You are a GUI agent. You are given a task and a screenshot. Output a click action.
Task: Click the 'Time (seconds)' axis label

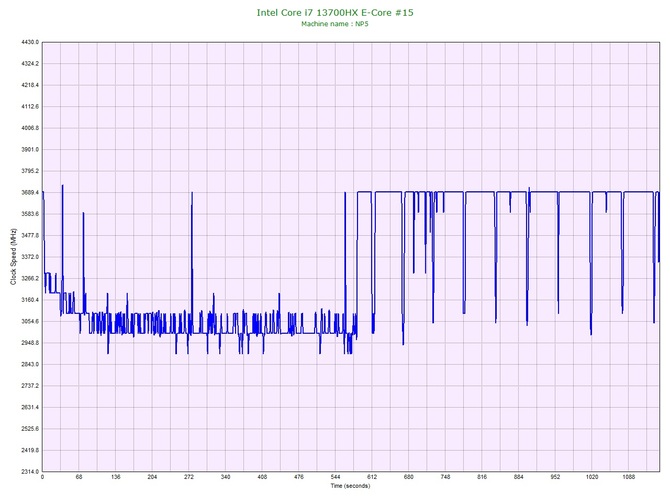click(x=350, y=486)
